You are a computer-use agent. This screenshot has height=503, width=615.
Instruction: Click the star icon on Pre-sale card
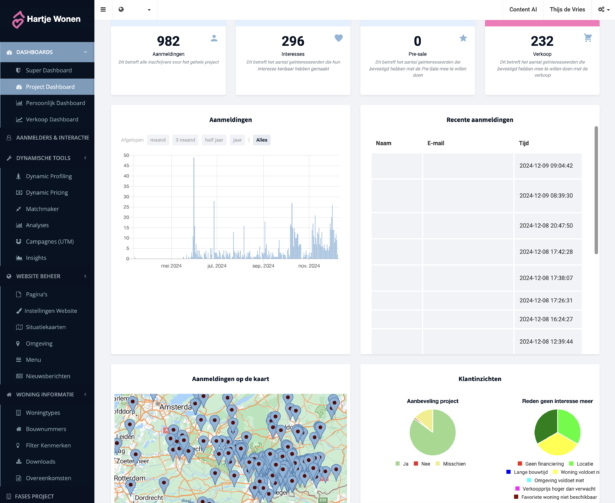click(x=464, y=38)
